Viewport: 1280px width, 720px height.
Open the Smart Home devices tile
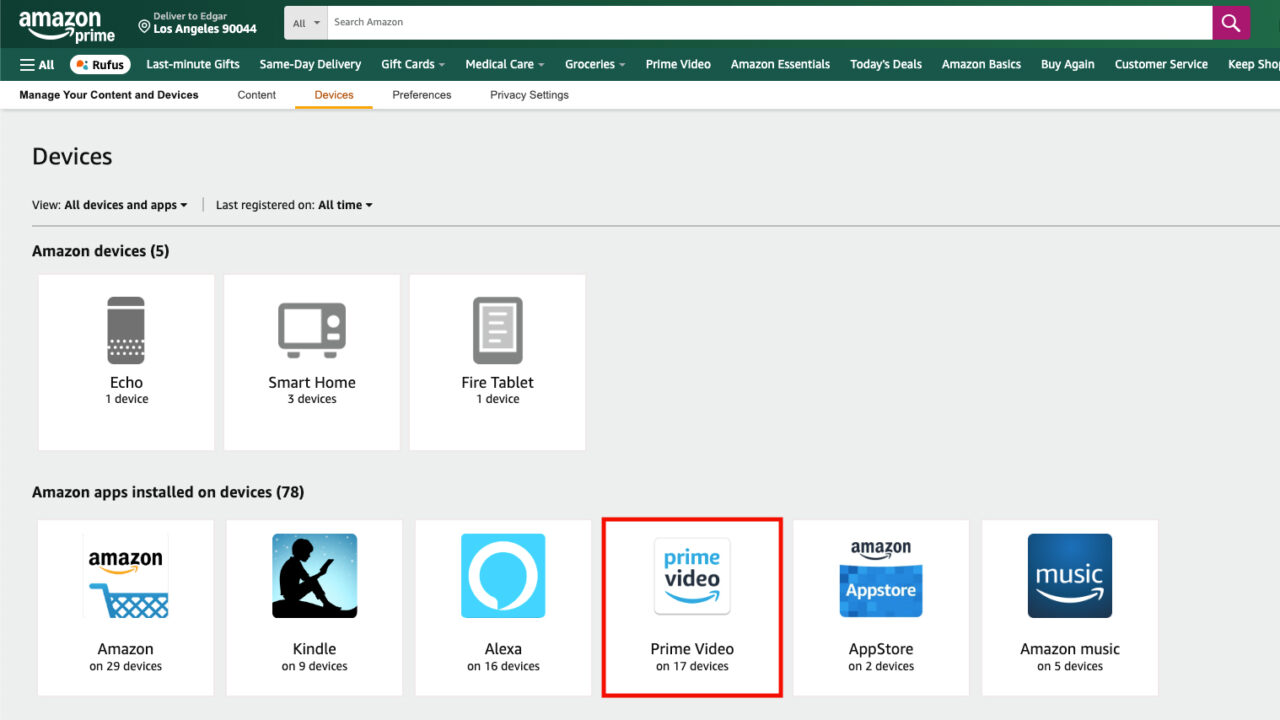pos(311,362)
